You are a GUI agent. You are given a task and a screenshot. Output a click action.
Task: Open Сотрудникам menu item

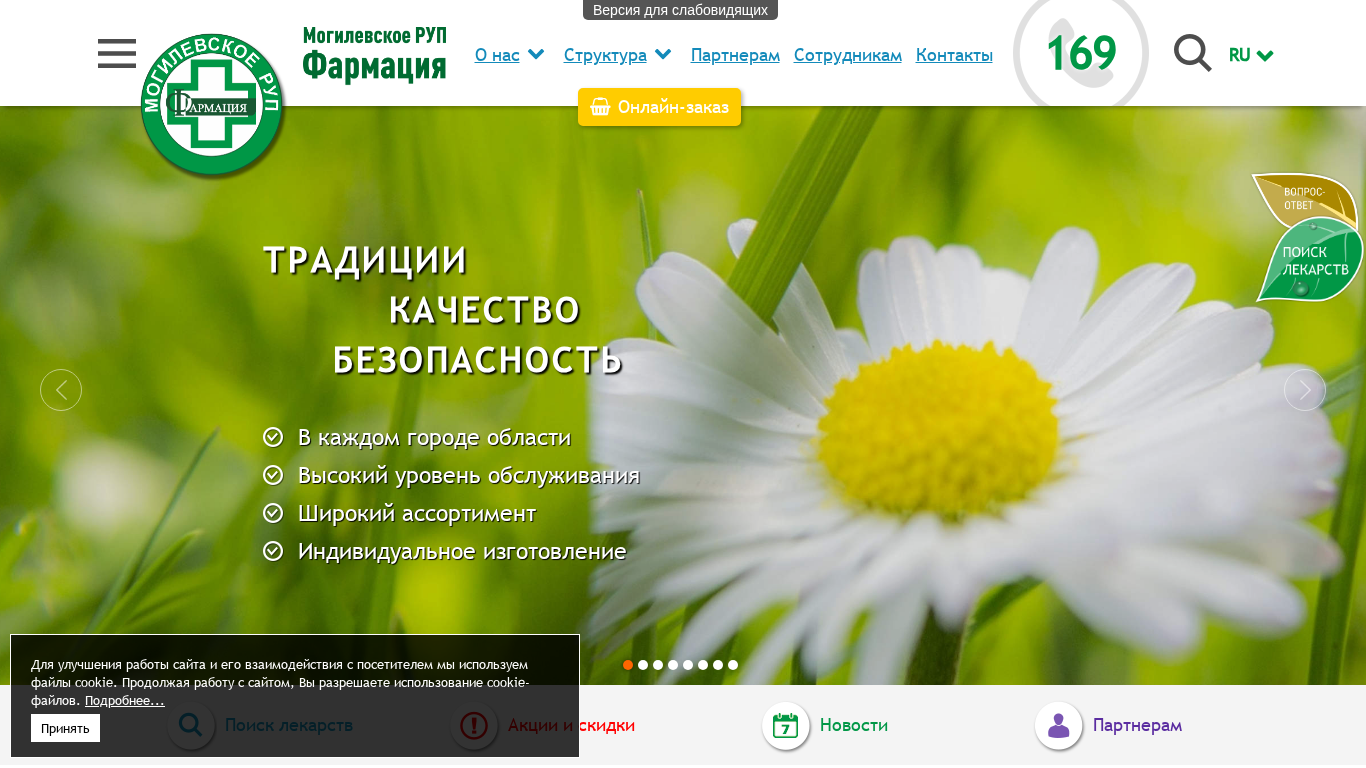pos(848,55)
